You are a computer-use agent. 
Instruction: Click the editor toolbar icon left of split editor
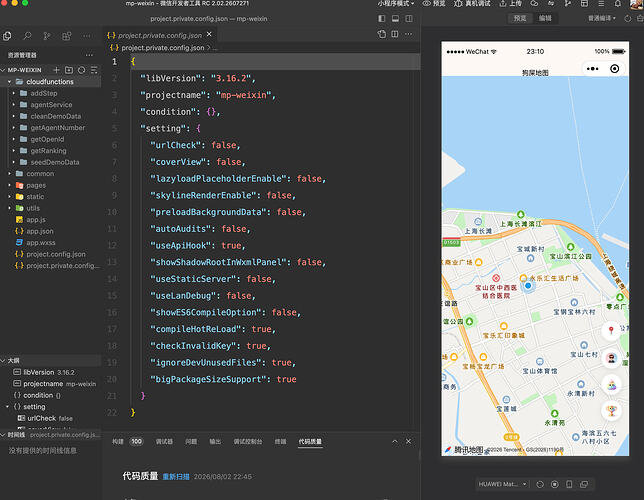point(382,34)
